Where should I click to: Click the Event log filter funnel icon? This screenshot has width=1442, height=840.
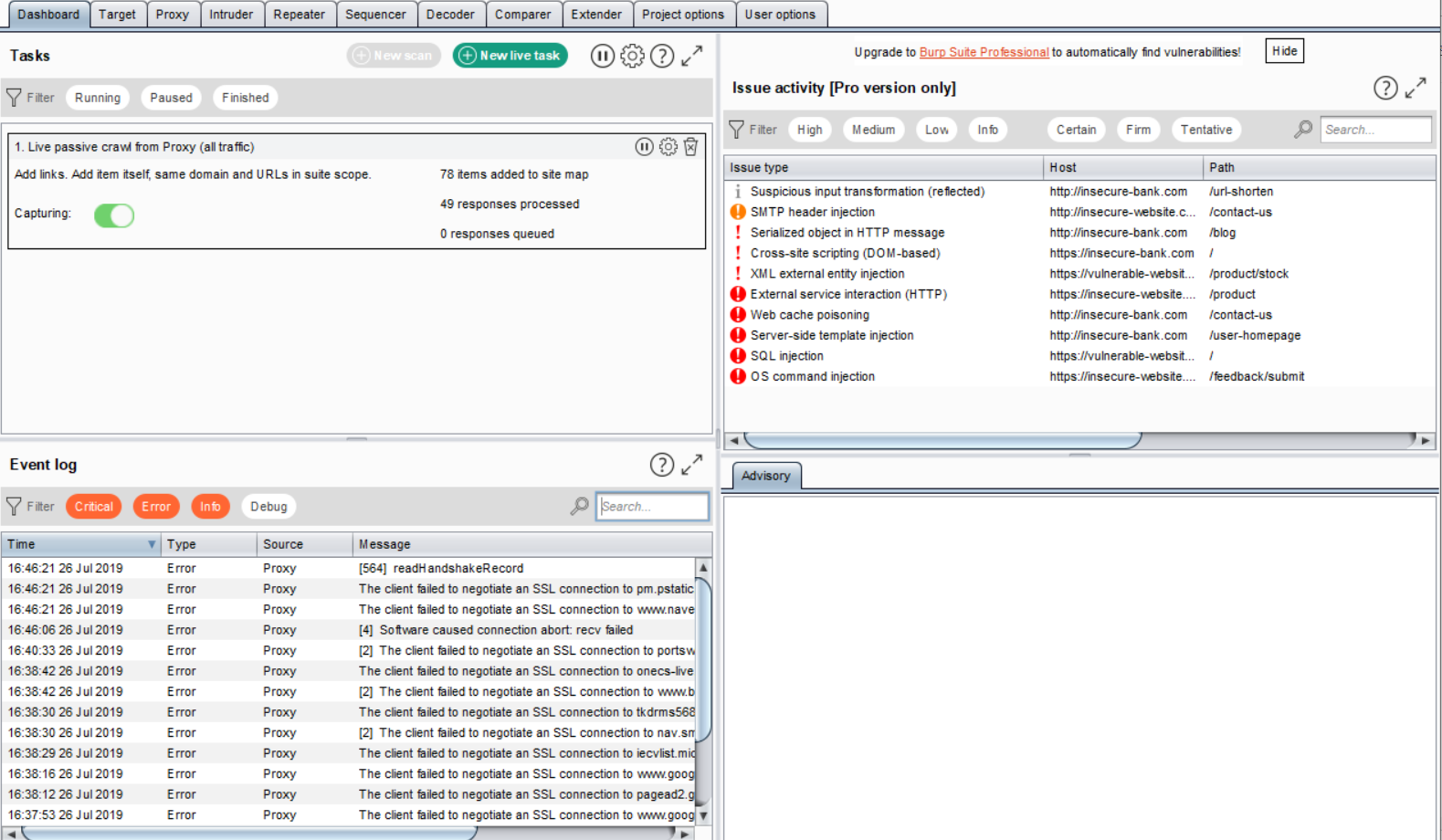tap(14, 507)
